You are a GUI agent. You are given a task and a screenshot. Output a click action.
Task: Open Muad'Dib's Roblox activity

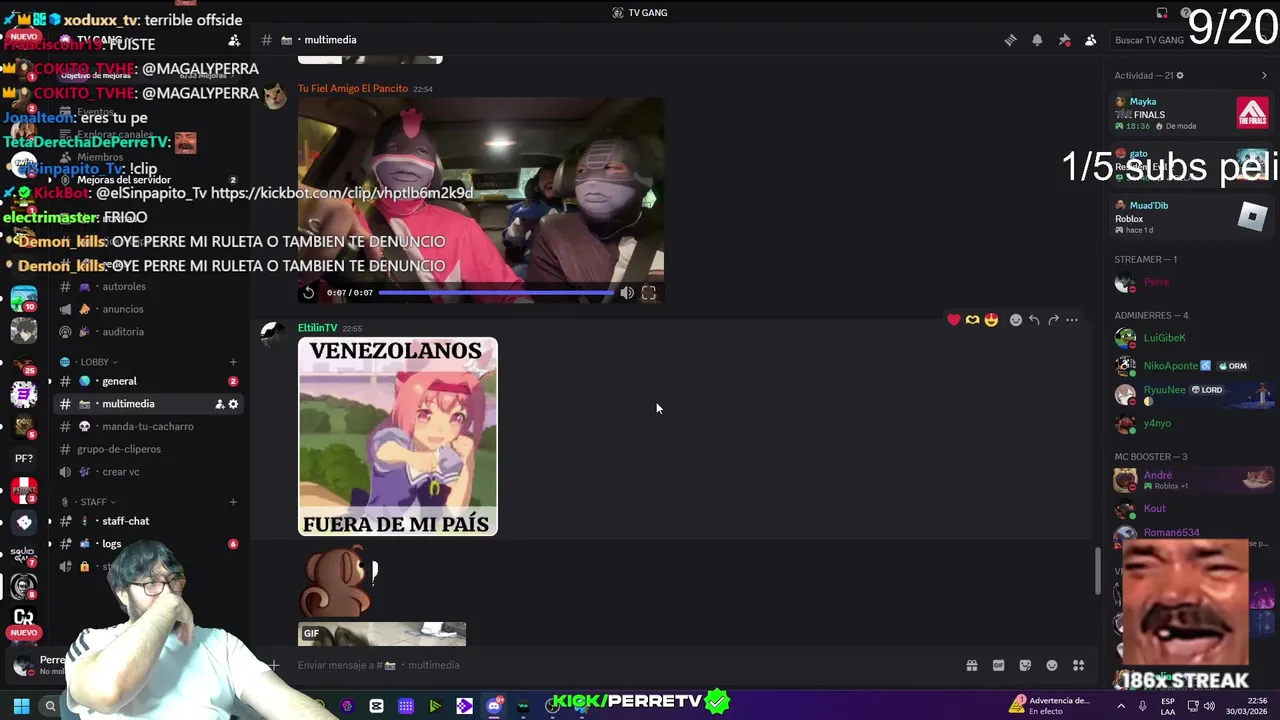click(1191, 217)
